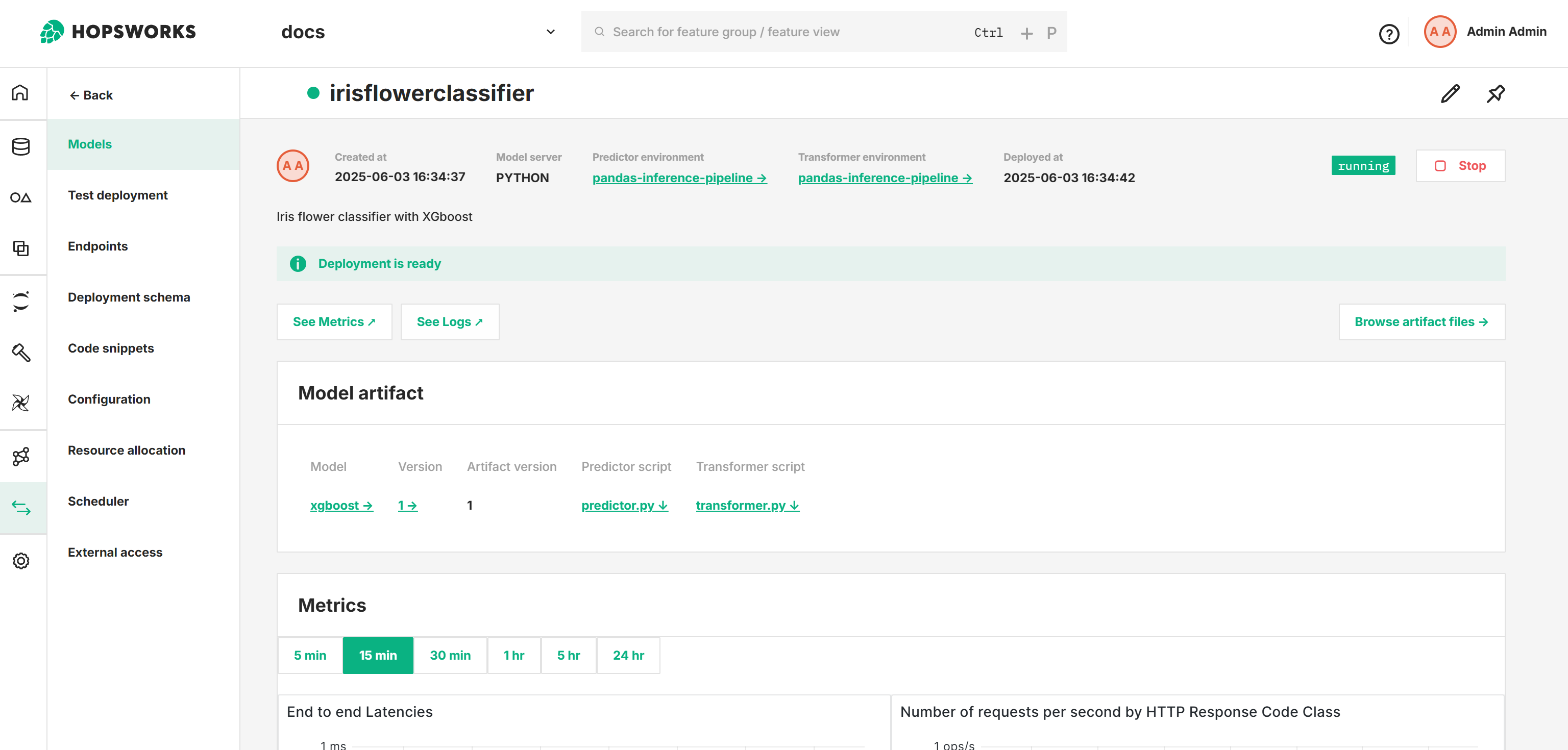Screen dimensions: 1568x750
Task: Open the settings gear at sidebar bottom
Action: (x=21, y=561)
